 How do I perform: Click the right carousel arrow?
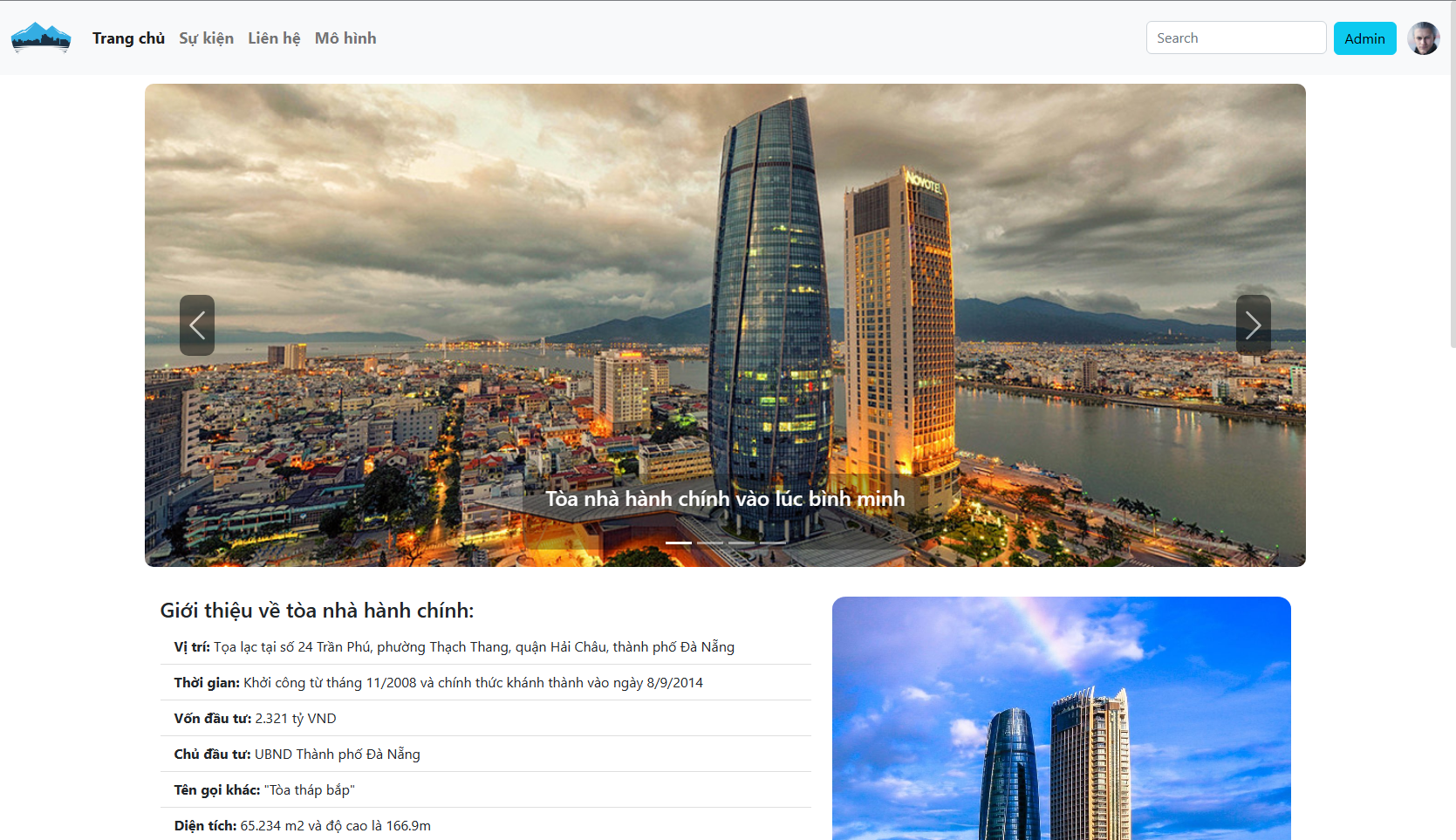pos(1254,324)
